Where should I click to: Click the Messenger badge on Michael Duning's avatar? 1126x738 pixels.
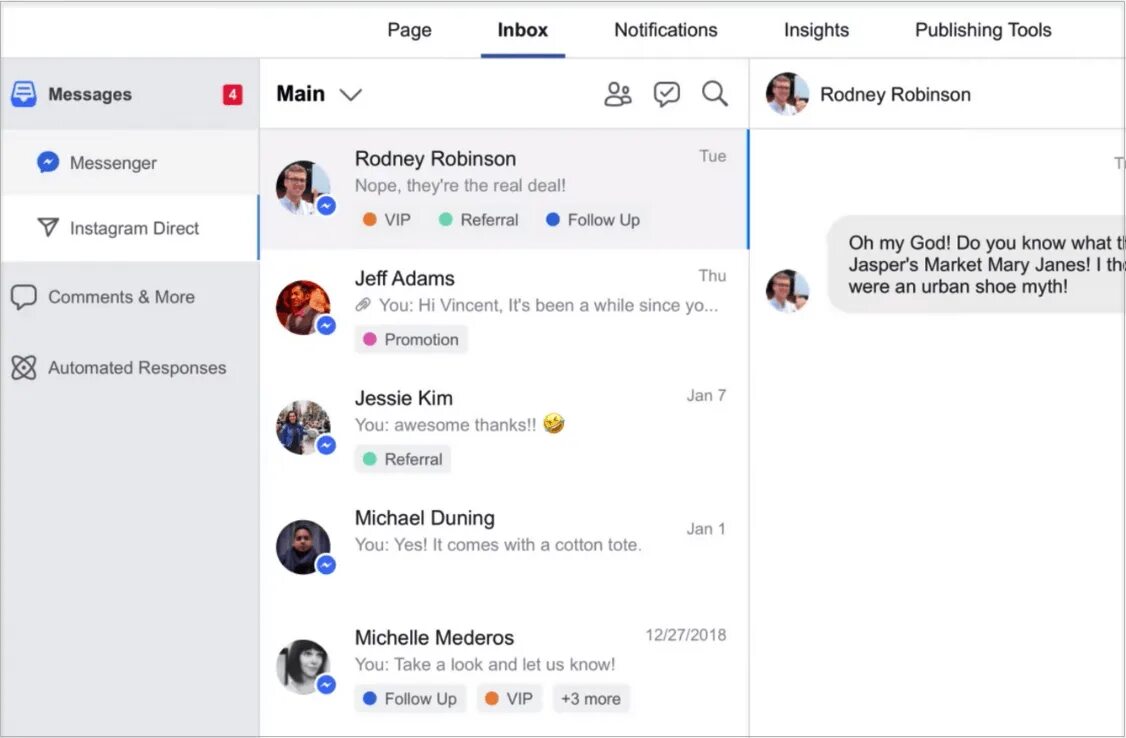pyautogui.click(x=326, y=566)
